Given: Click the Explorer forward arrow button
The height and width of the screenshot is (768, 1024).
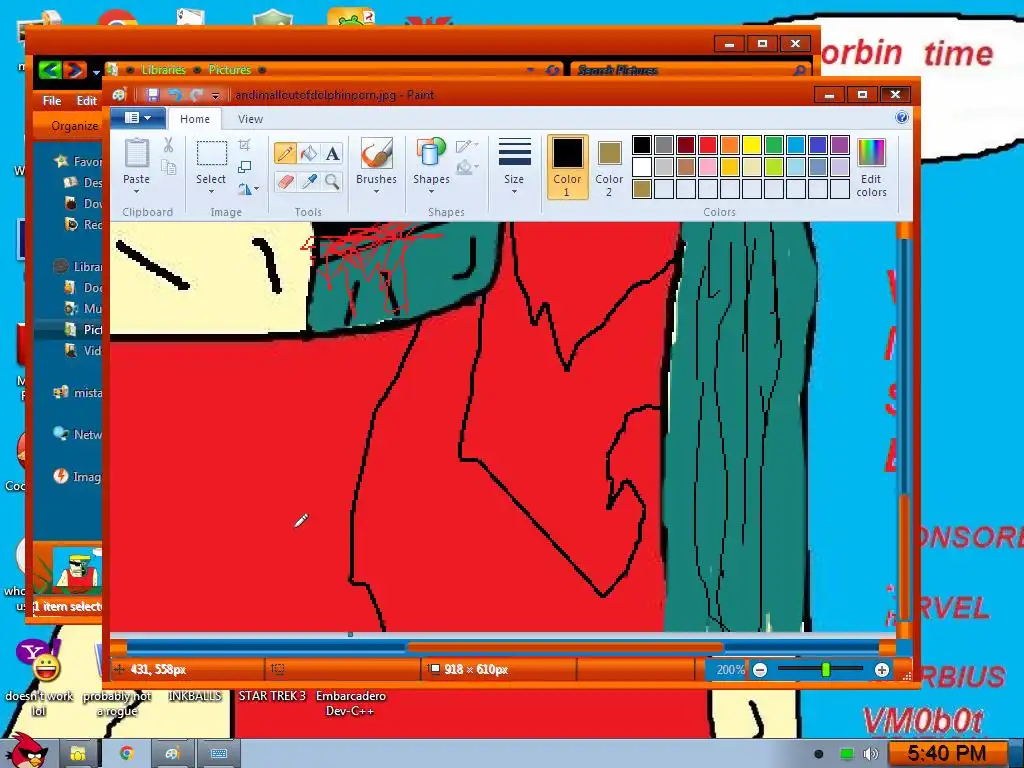Looking at the screenshot, I should point(75,70).
